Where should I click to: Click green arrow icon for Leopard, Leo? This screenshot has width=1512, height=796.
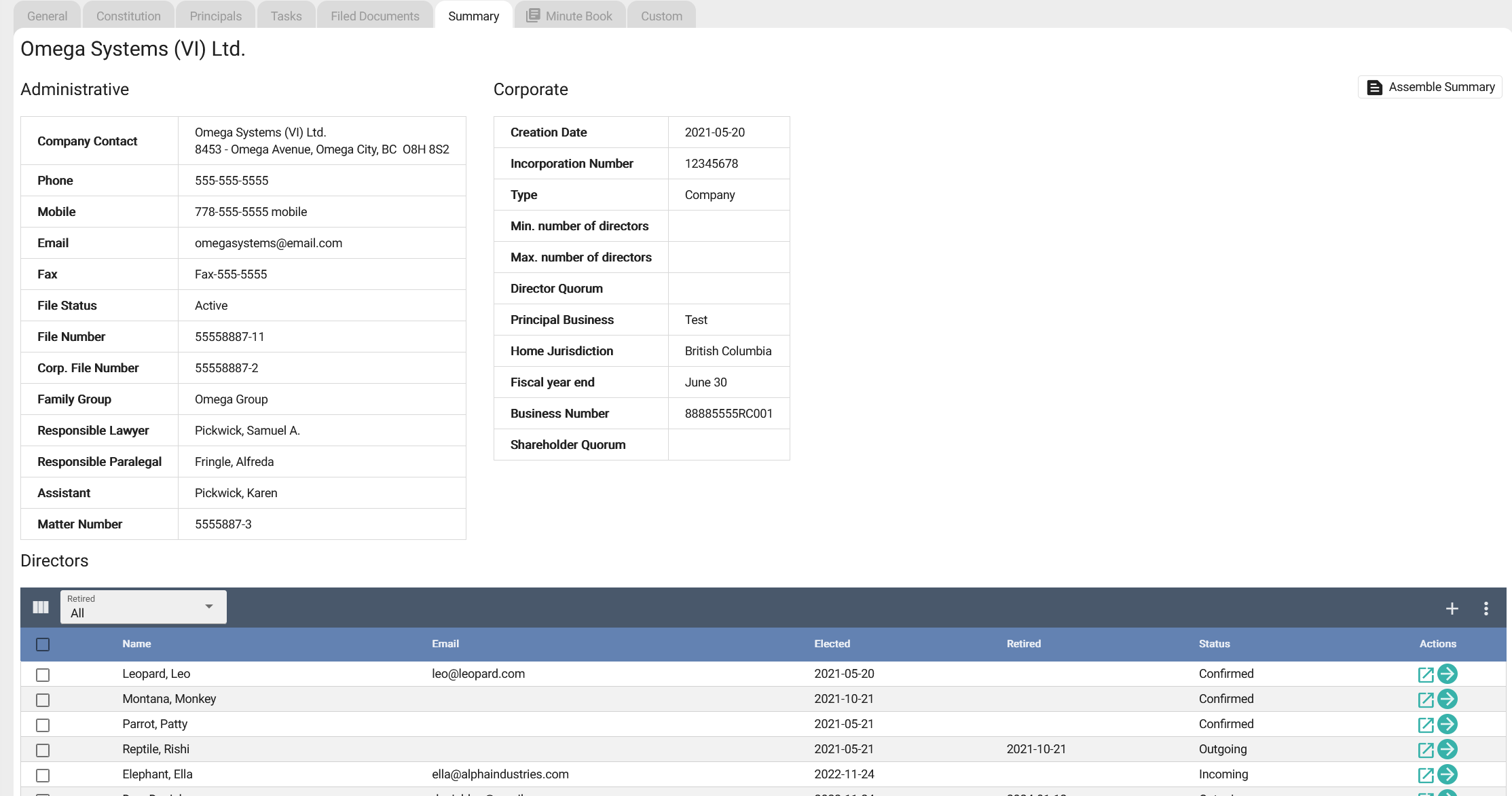pos(1448,674)
